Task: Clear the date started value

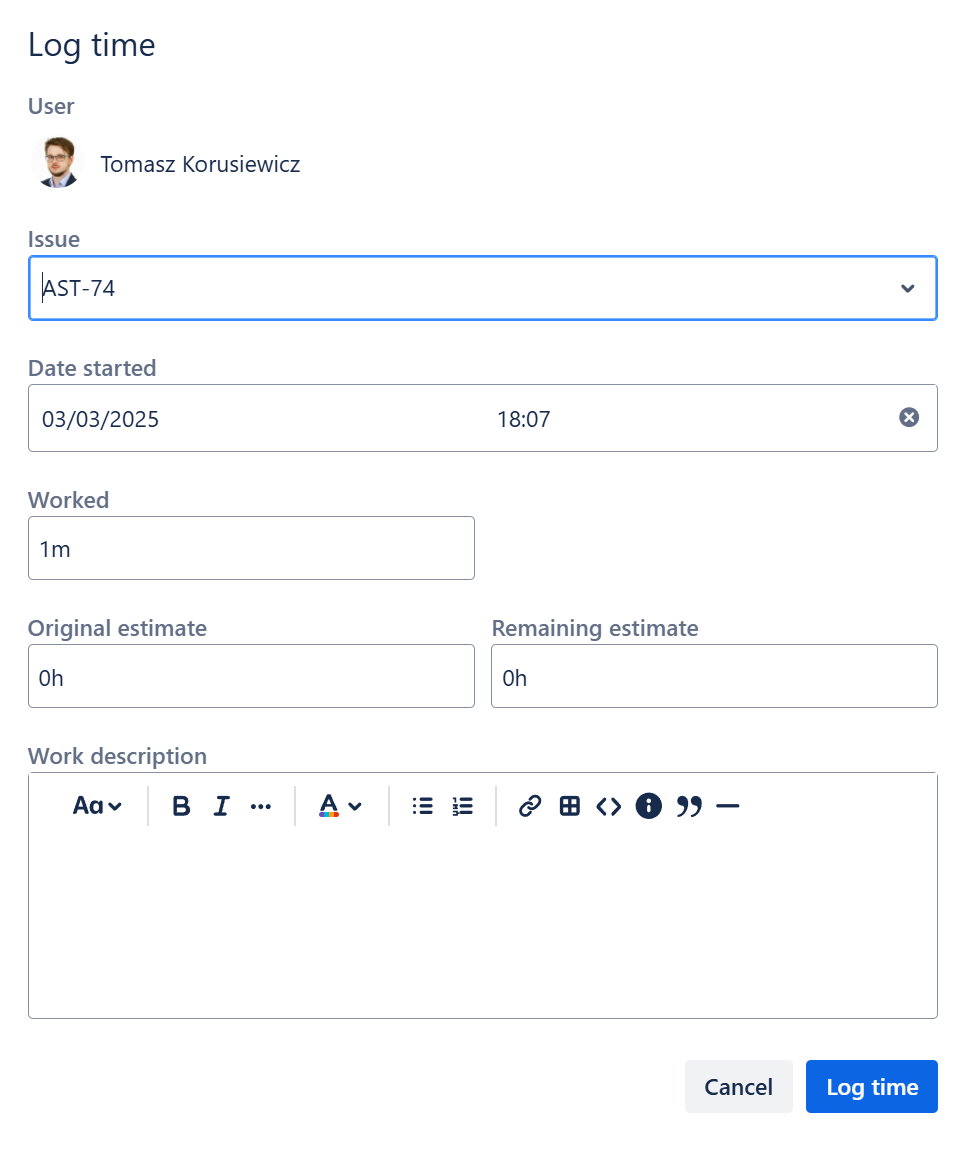Action: click(x=909, y=417)
